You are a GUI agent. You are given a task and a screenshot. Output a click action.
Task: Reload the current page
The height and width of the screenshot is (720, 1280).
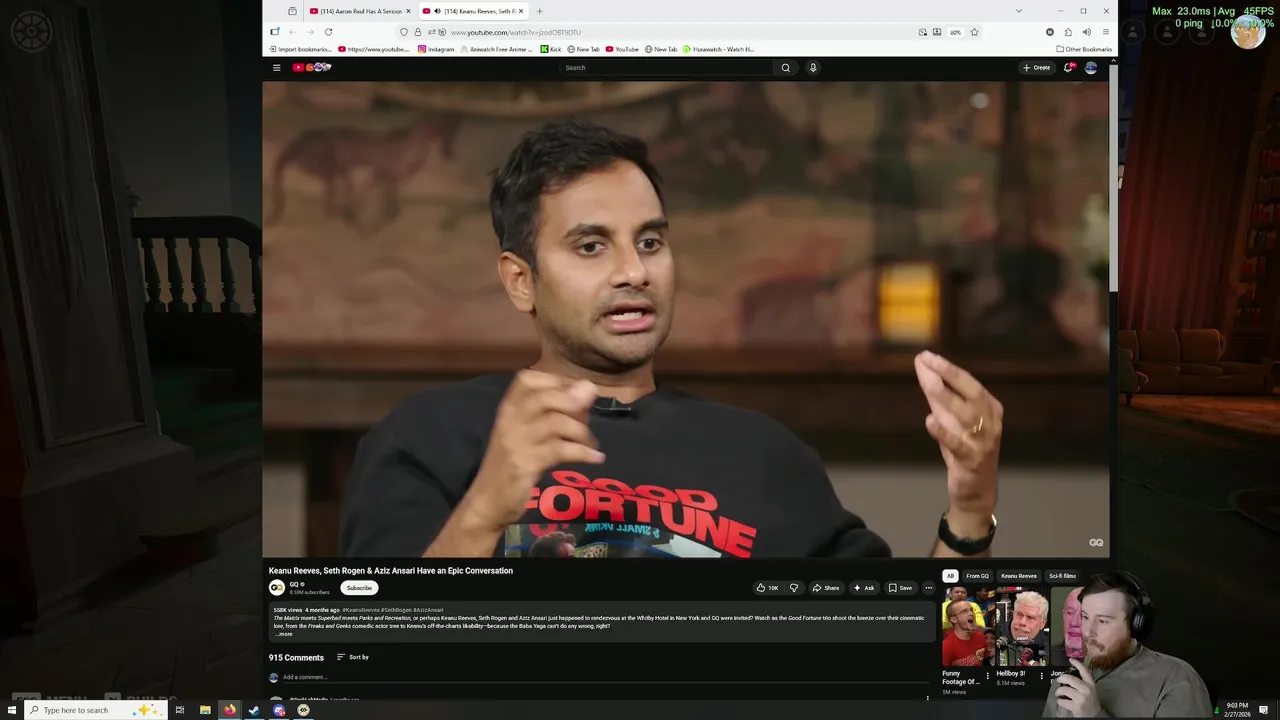[x=328, y=32]
